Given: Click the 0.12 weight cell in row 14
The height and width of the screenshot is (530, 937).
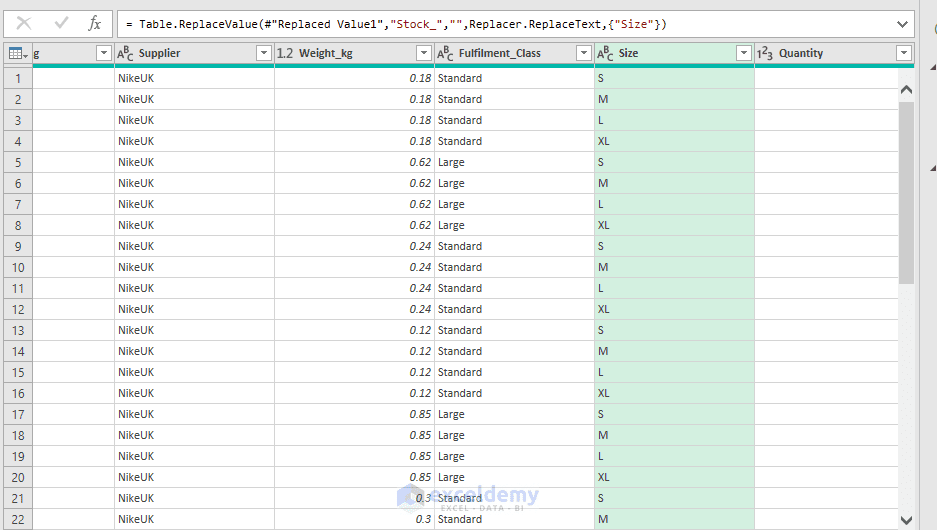Looking at the screenshot, I should [354, 351].
